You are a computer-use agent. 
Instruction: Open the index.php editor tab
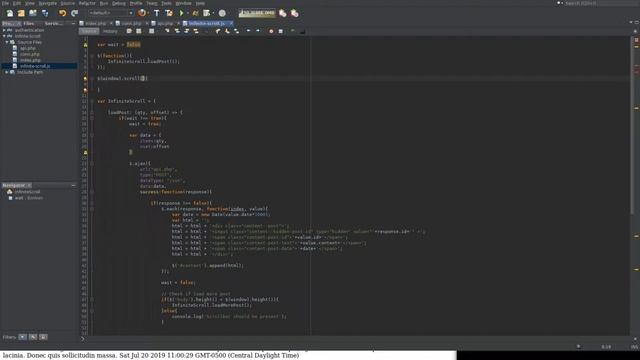click(x=96, y=23)
